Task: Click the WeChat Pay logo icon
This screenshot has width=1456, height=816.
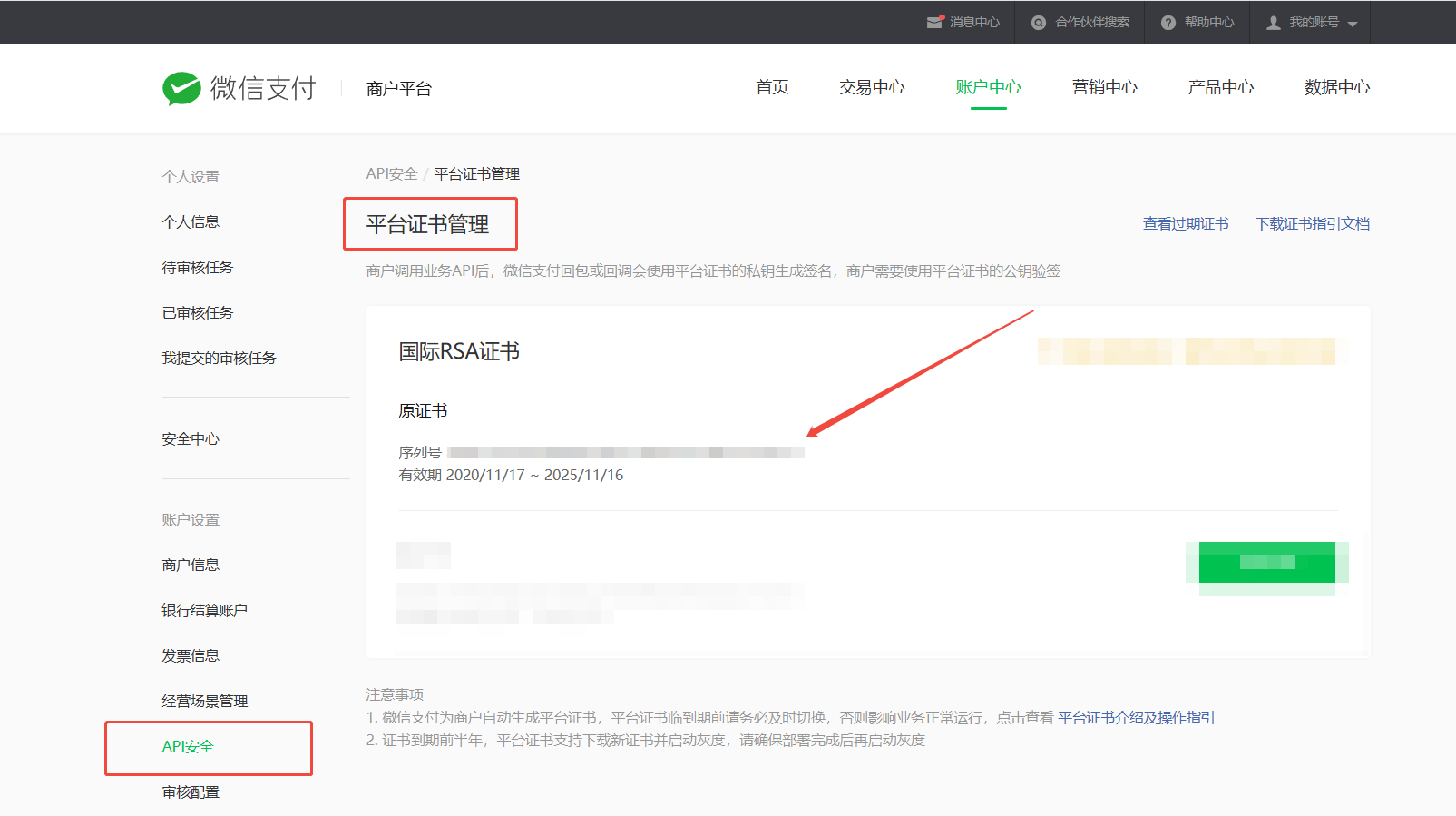Action: [181, 88]
